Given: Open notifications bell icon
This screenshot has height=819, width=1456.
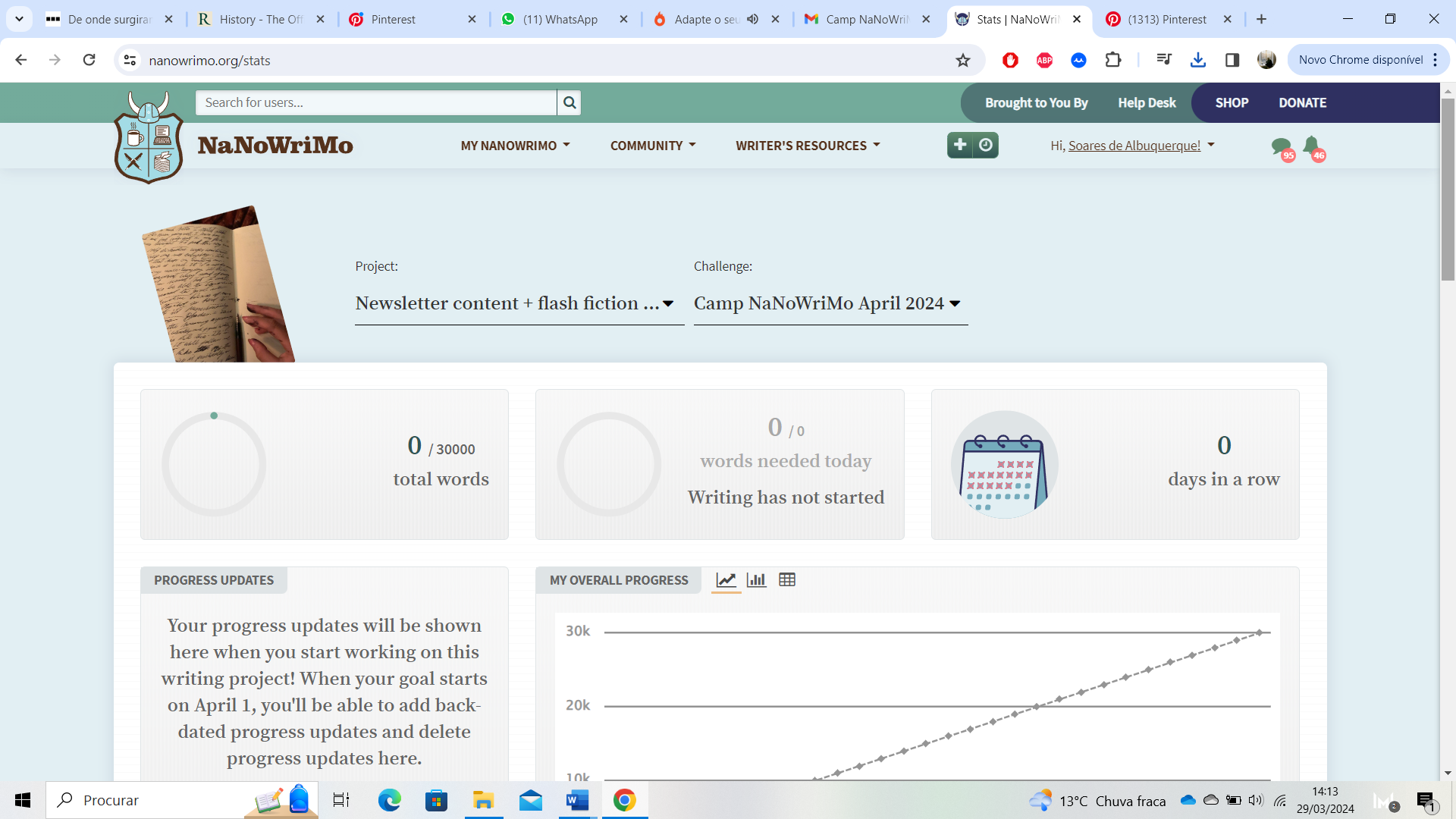Looking at the screenshot, I should 1313,147.
